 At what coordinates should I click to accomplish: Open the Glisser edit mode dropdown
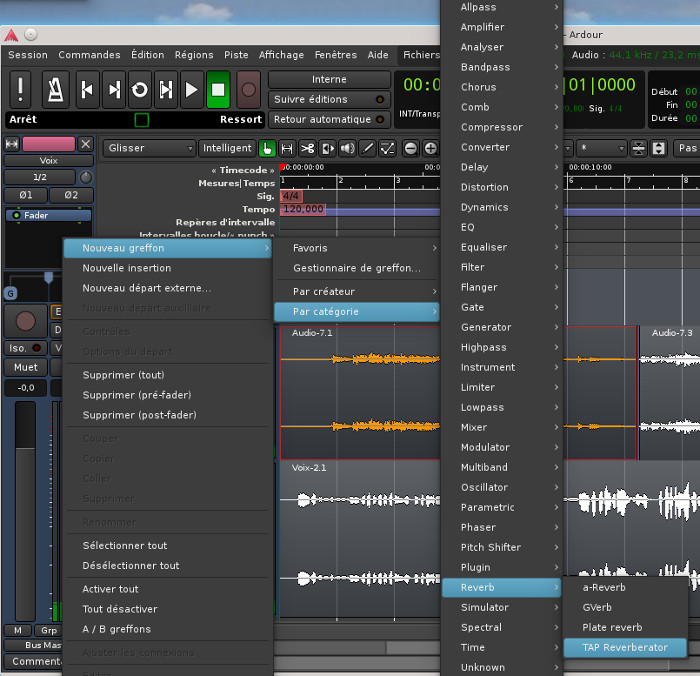click(149, 148)
